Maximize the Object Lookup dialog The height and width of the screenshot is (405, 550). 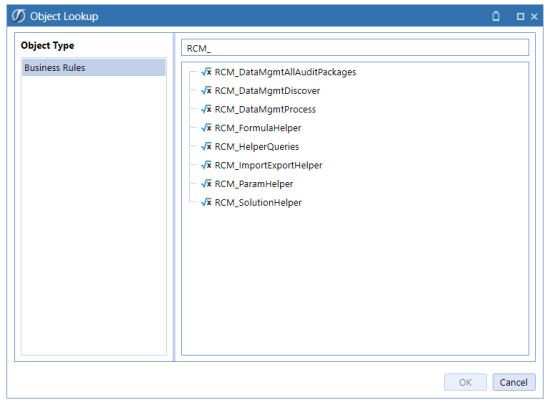pos(520,16)
